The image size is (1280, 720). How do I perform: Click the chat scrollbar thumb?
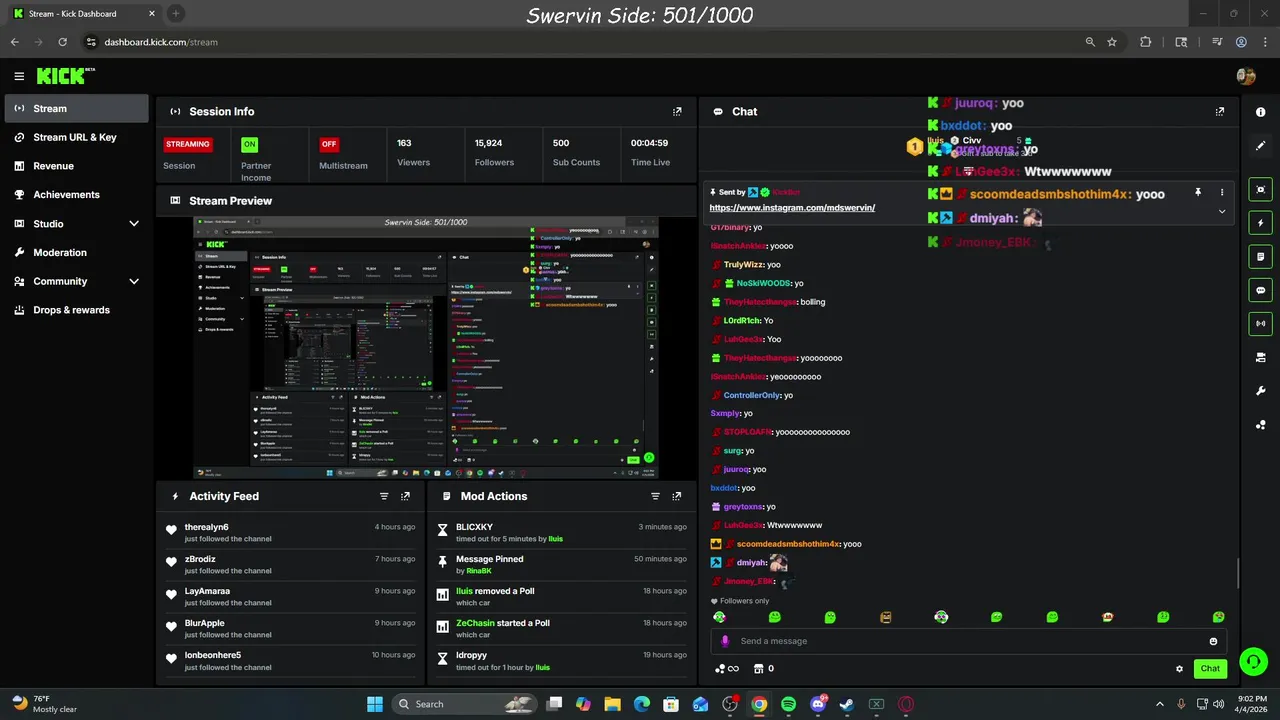(x=1238, y=573)
